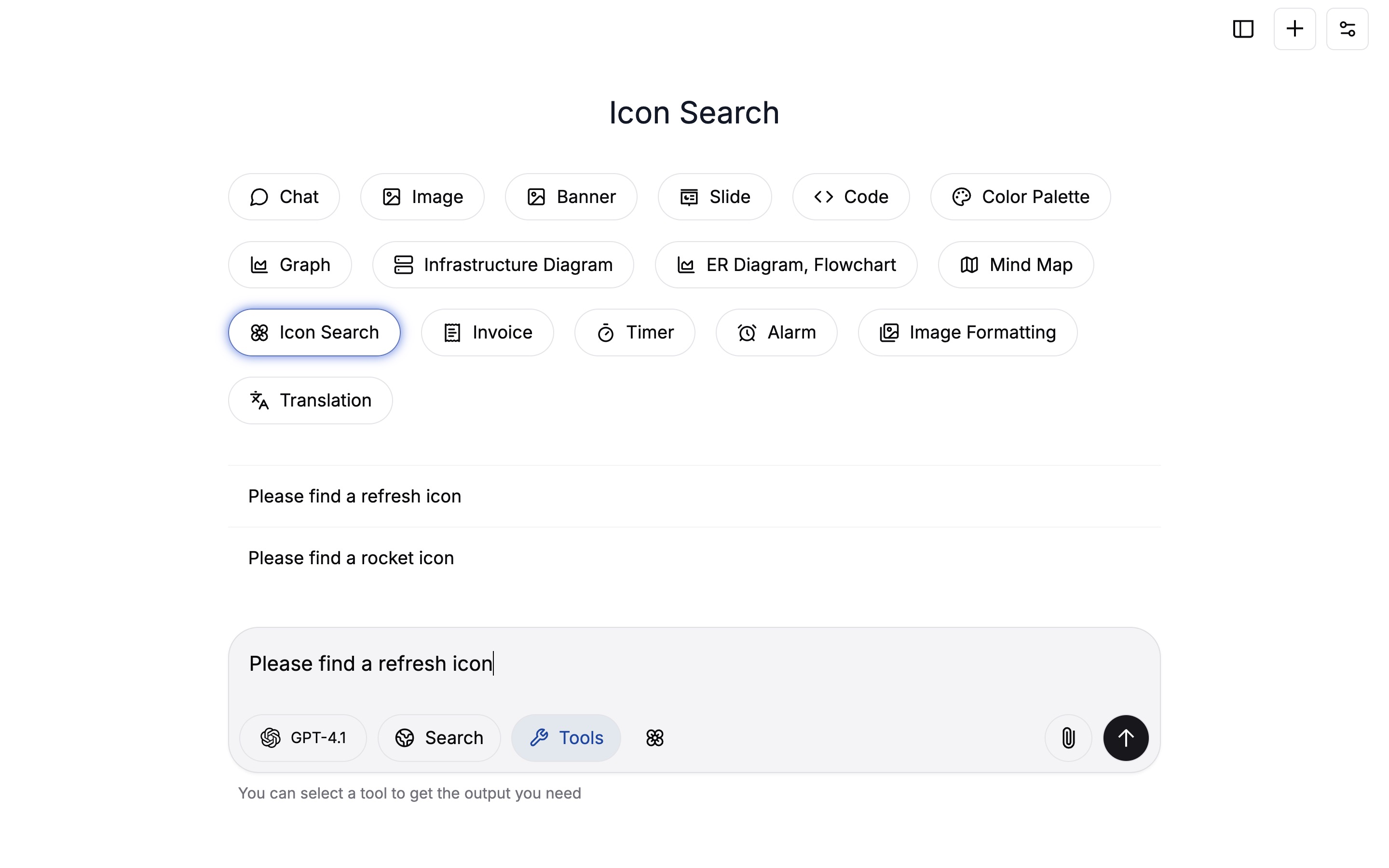This screenshot has height=868, width=1389.
Task: Click the attach file paperclip icon
Action: [1068, 738]
